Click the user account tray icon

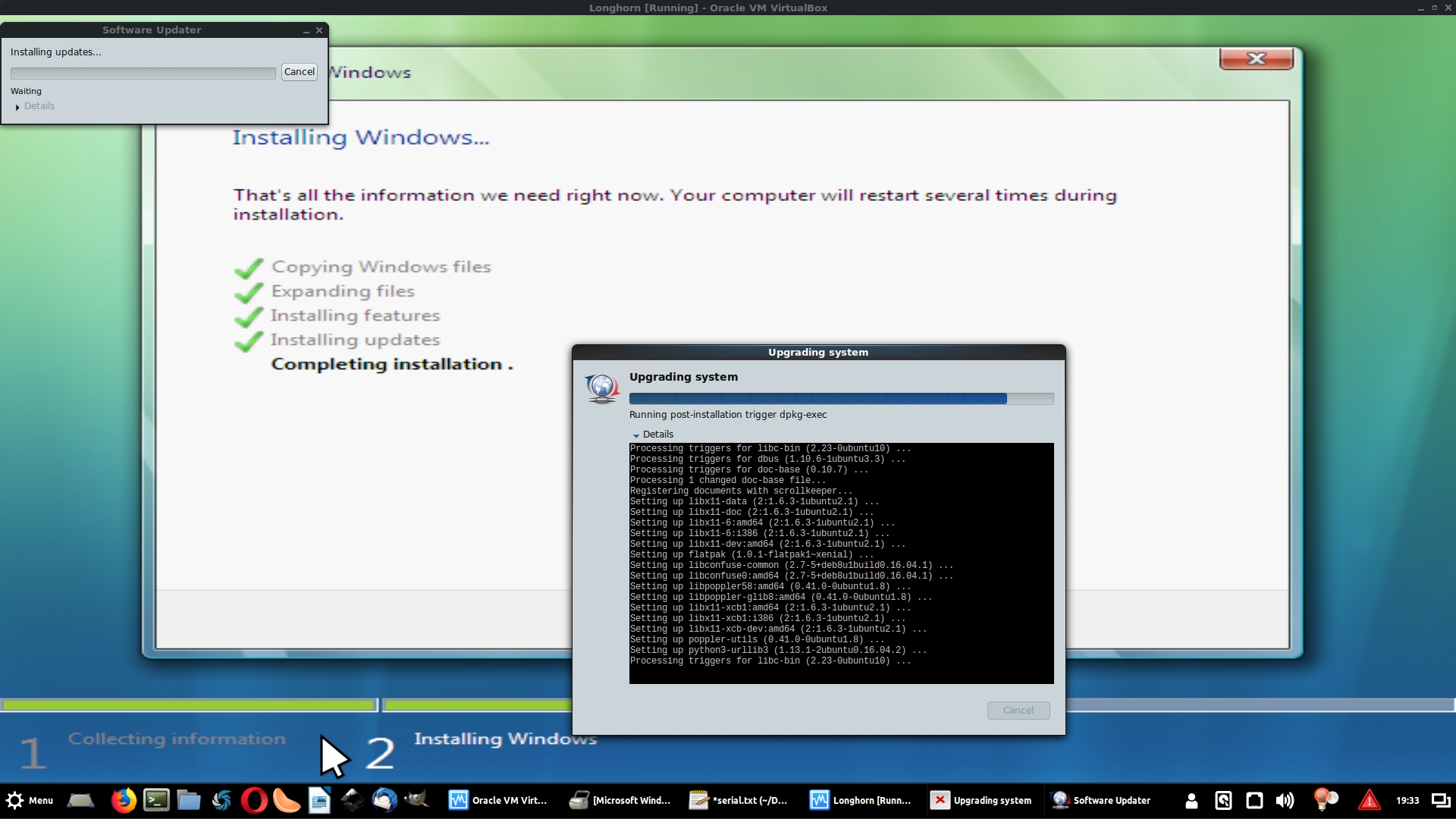[1191, 800]
